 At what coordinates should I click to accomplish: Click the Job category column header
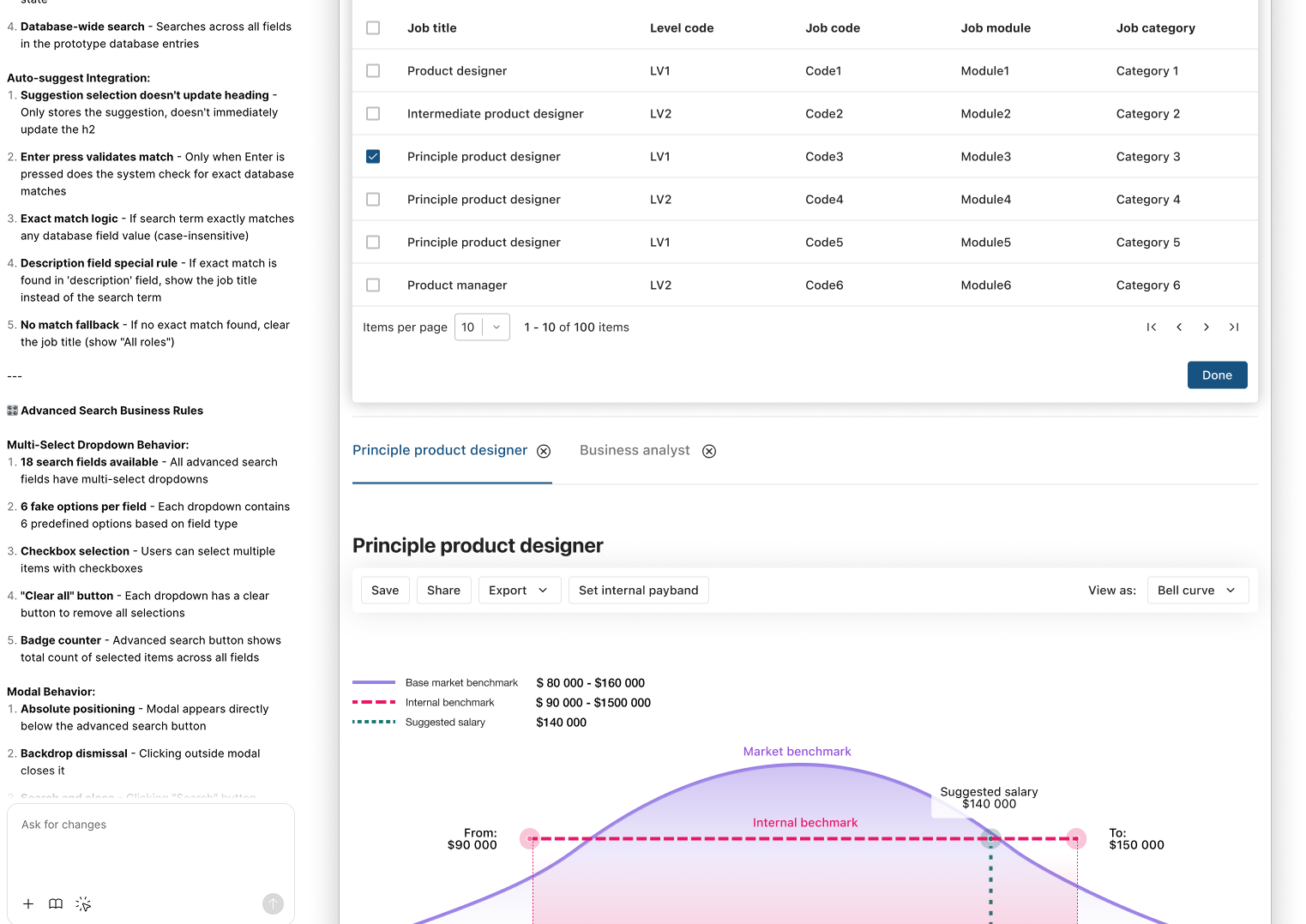point(1155,27)
